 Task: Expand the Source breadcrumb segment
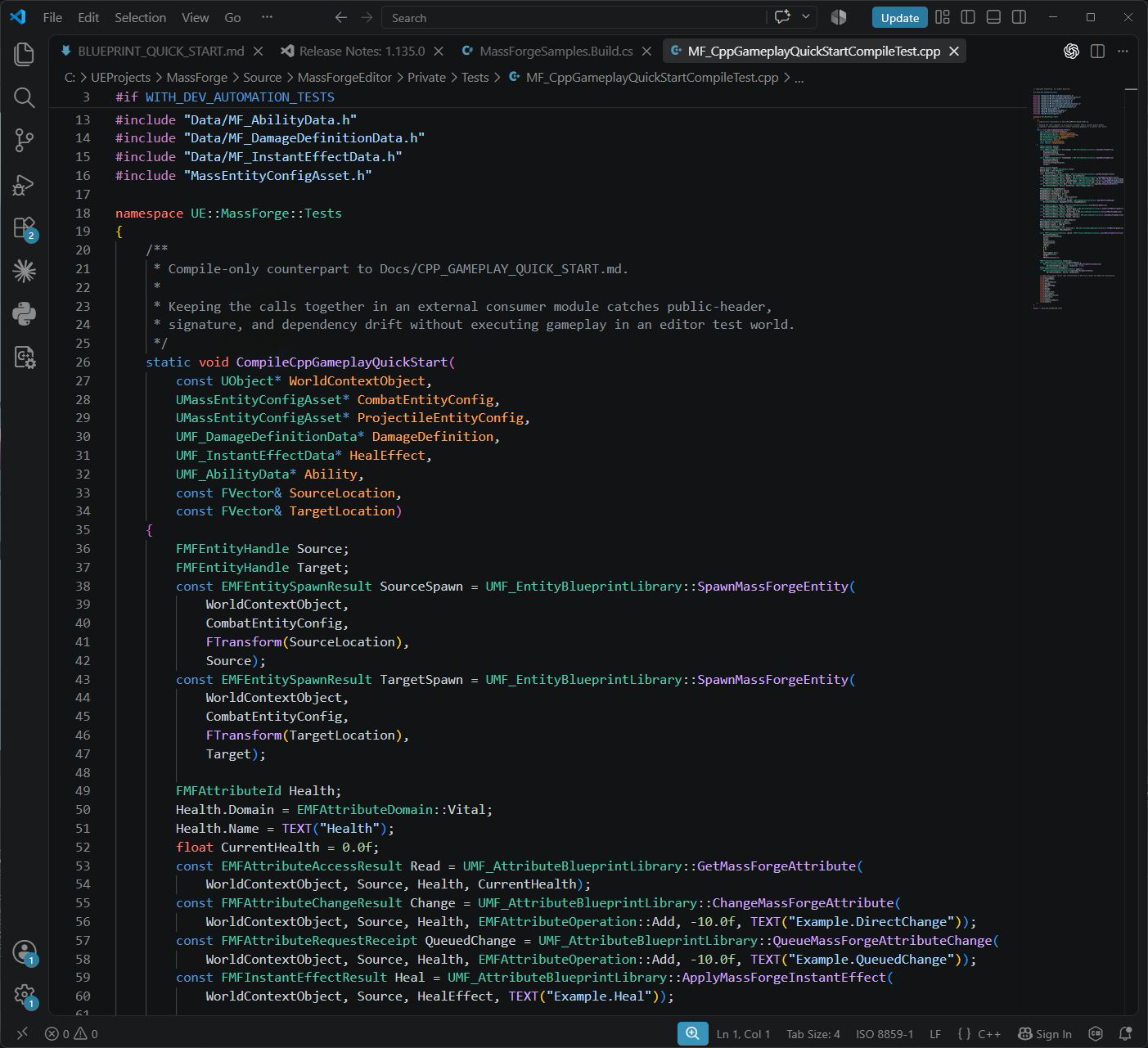(x=262, y=77)
